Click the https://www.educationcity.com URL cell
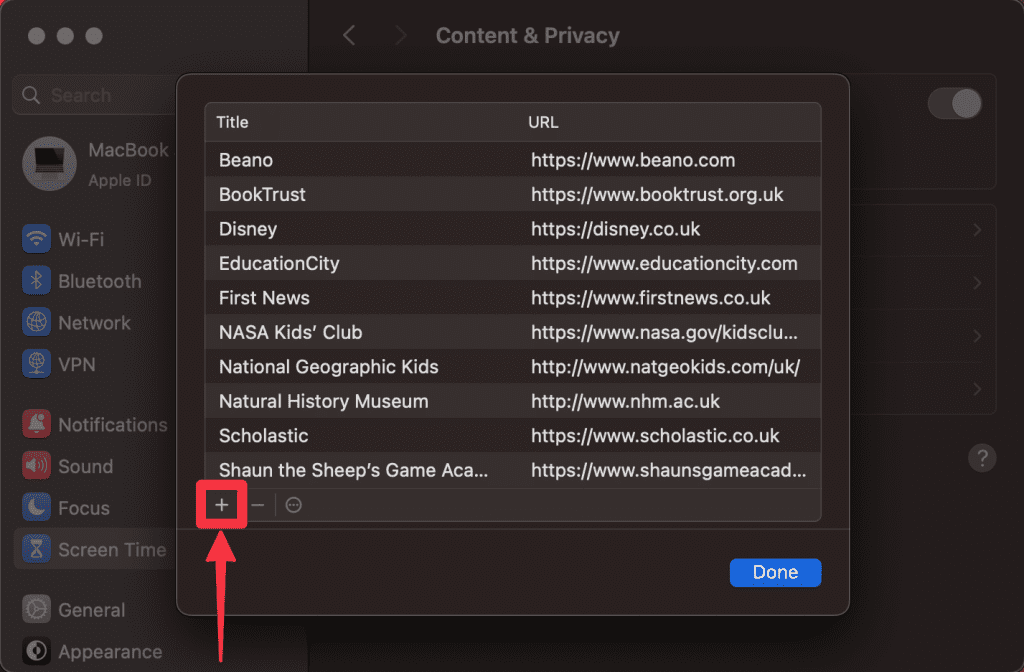This screenshot has width=1024, height=672. coord(664,263)
